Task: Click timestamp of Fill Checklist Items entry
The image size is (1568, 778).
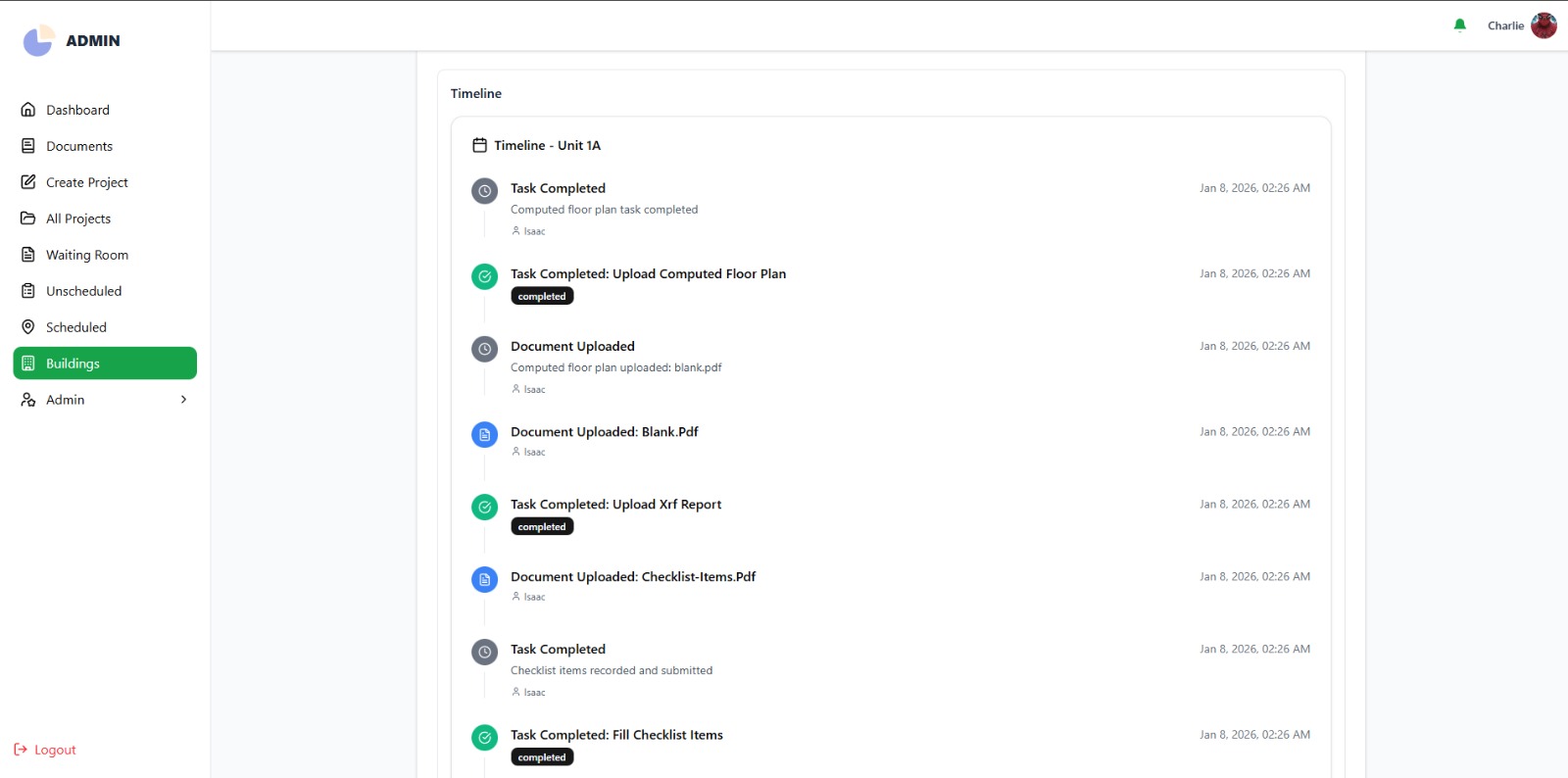Action: pos(1254,735)
